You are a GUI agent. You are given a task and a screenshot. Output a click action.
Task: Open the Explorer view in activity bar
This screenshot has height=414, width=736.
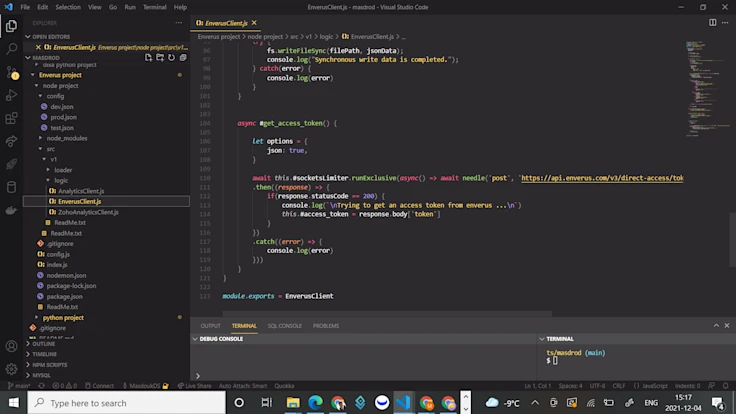11,26
